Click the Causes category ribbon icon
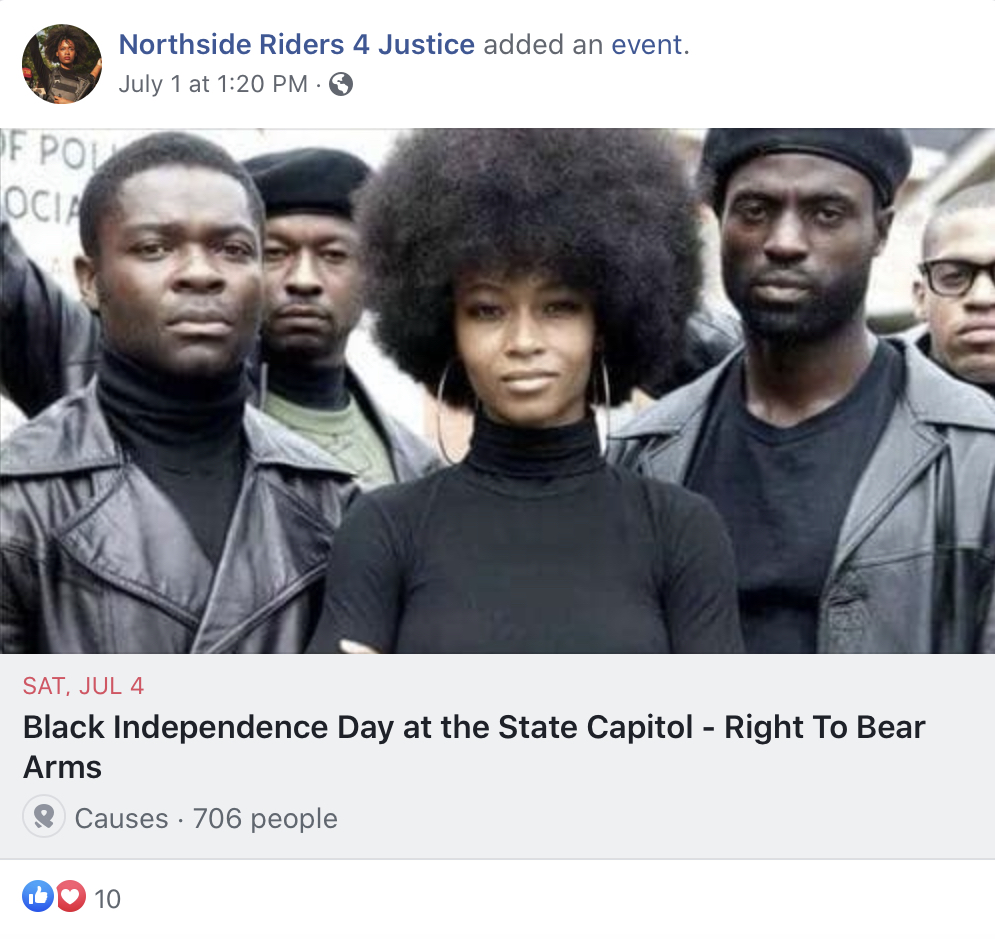This screenshot has width=995, height=939. click(44, 816)
